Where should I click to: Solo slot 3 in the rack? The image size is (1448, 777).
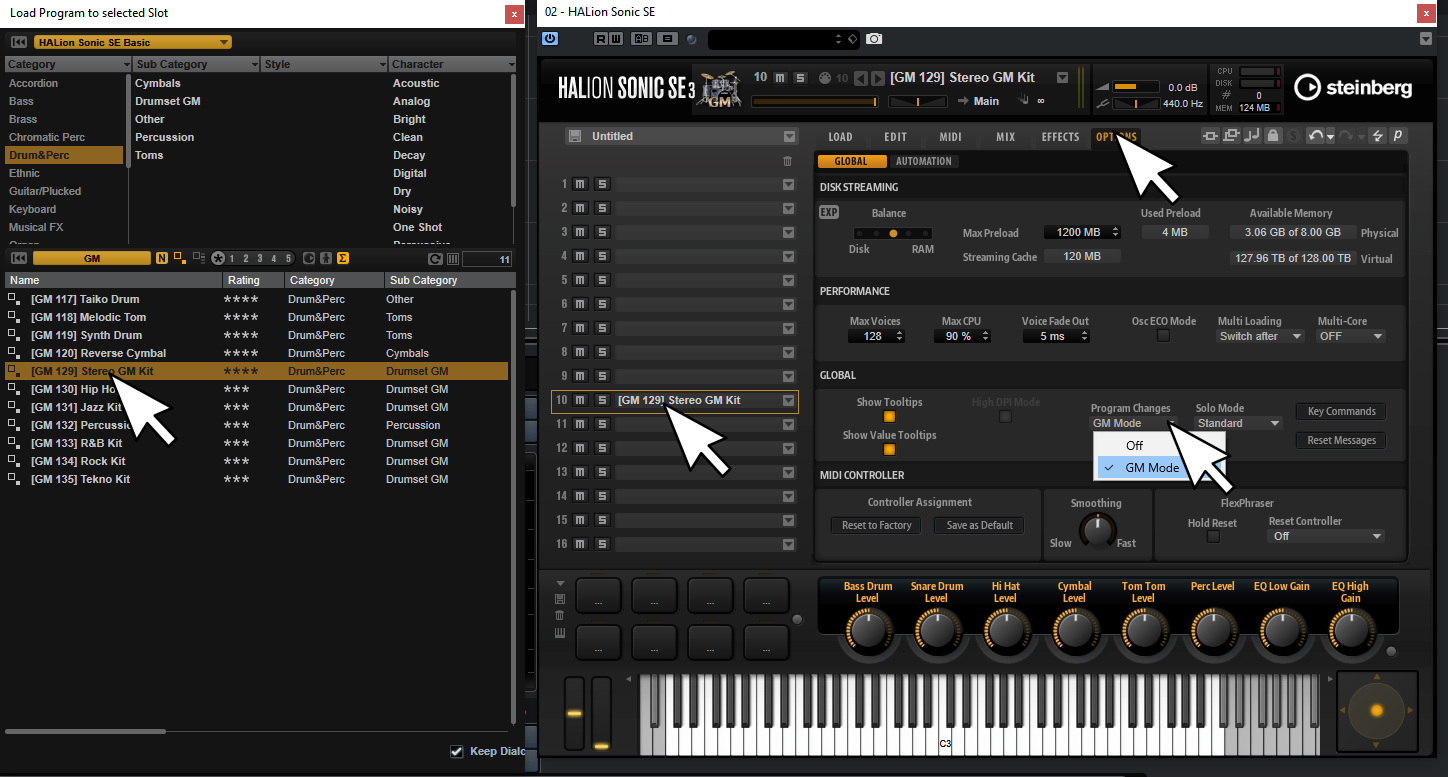click(601, 232)
